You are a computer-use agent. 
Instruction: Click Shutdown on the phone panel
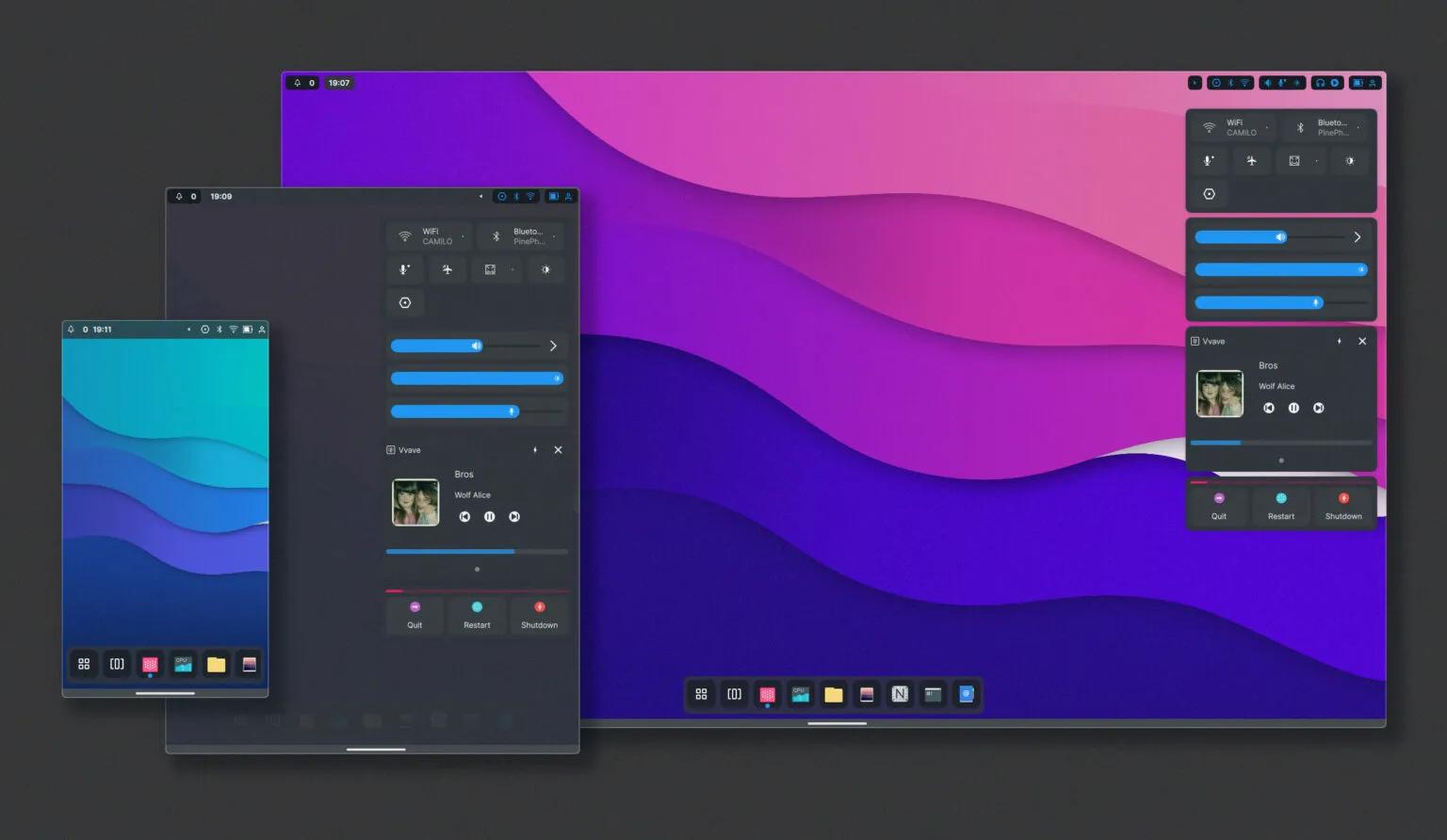pyautogui.click(x=539, y=615)
